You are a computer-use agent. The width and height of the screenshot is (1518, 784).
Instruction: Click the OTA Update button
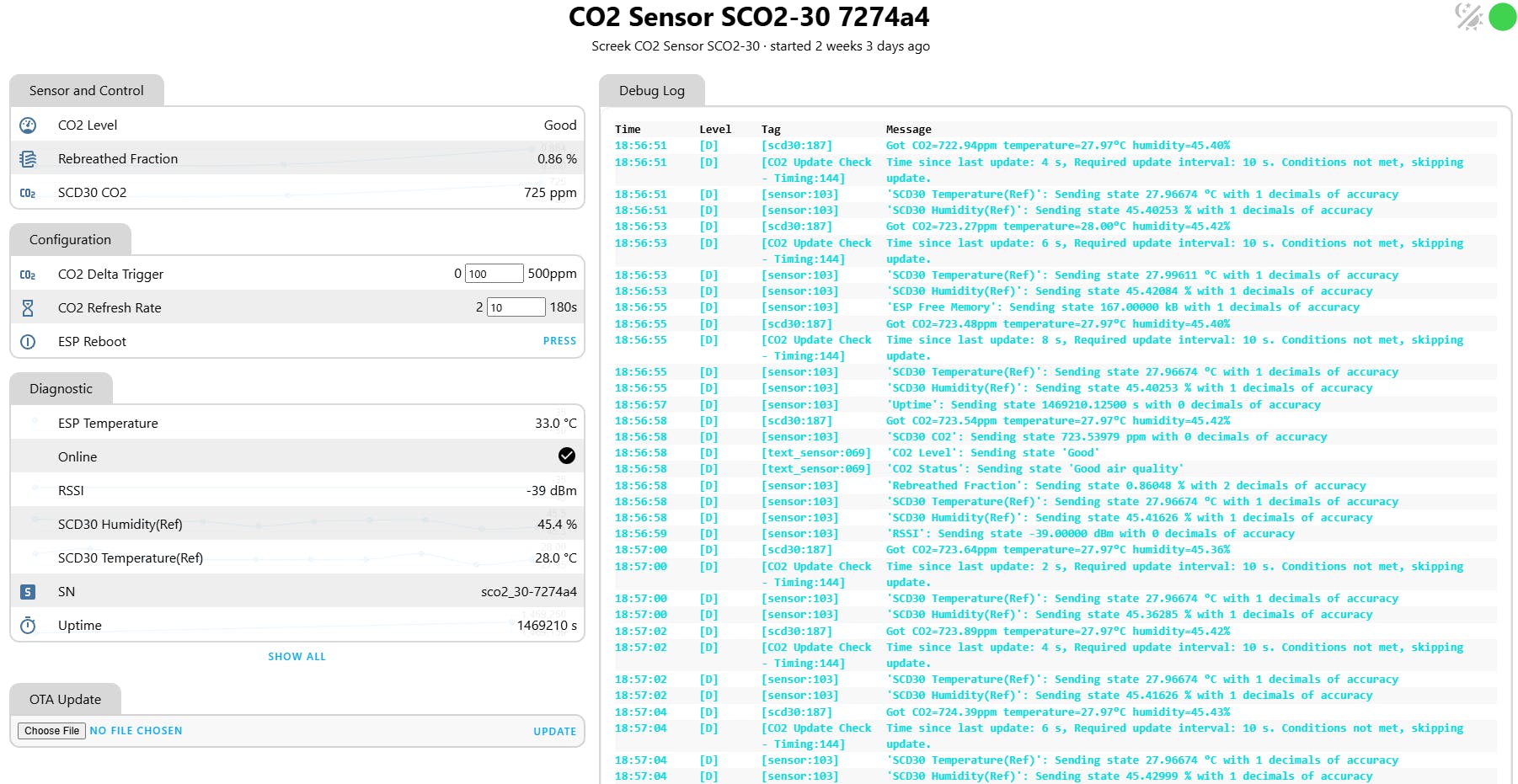554,732
